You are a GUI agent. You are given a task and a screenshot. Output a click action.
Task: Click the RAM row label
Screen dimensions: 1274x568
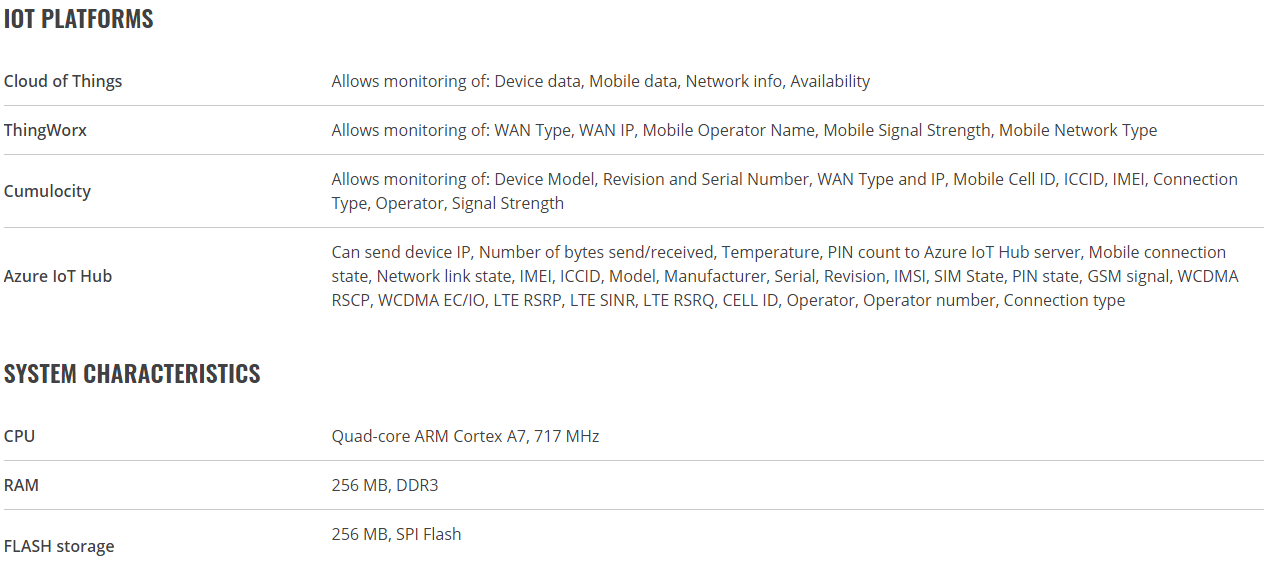point(21,485)
